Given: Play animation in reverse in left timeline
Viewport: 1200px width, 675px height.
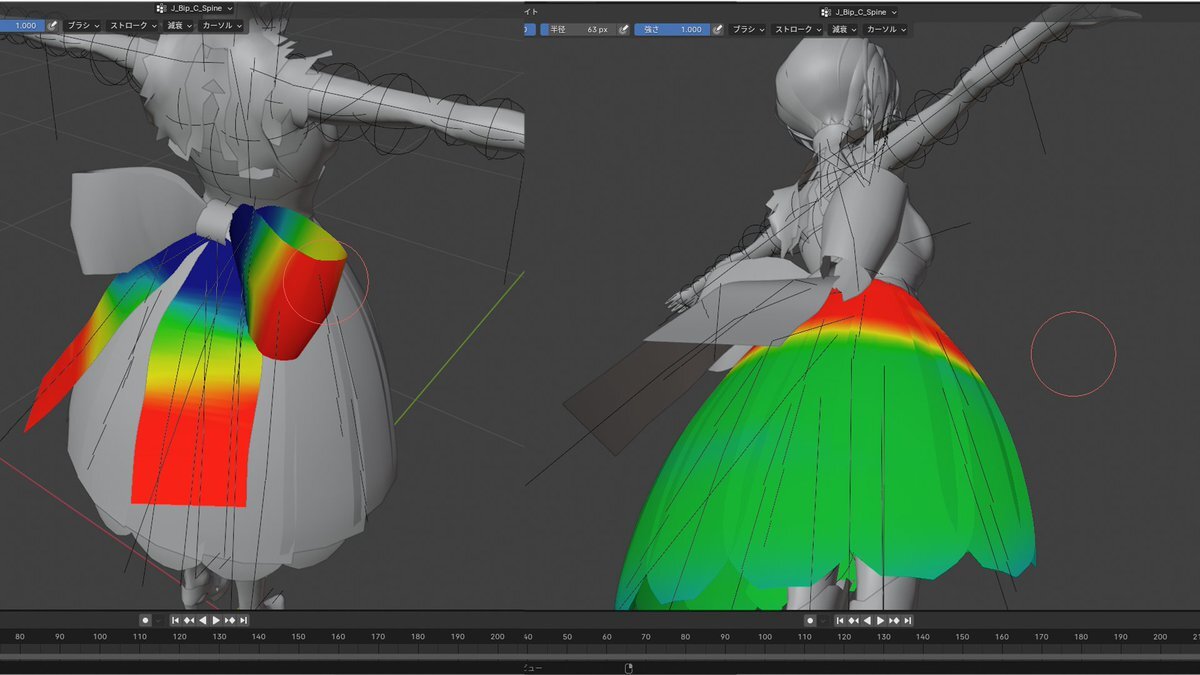Looking at the screenshot, I should coord(203,620).
